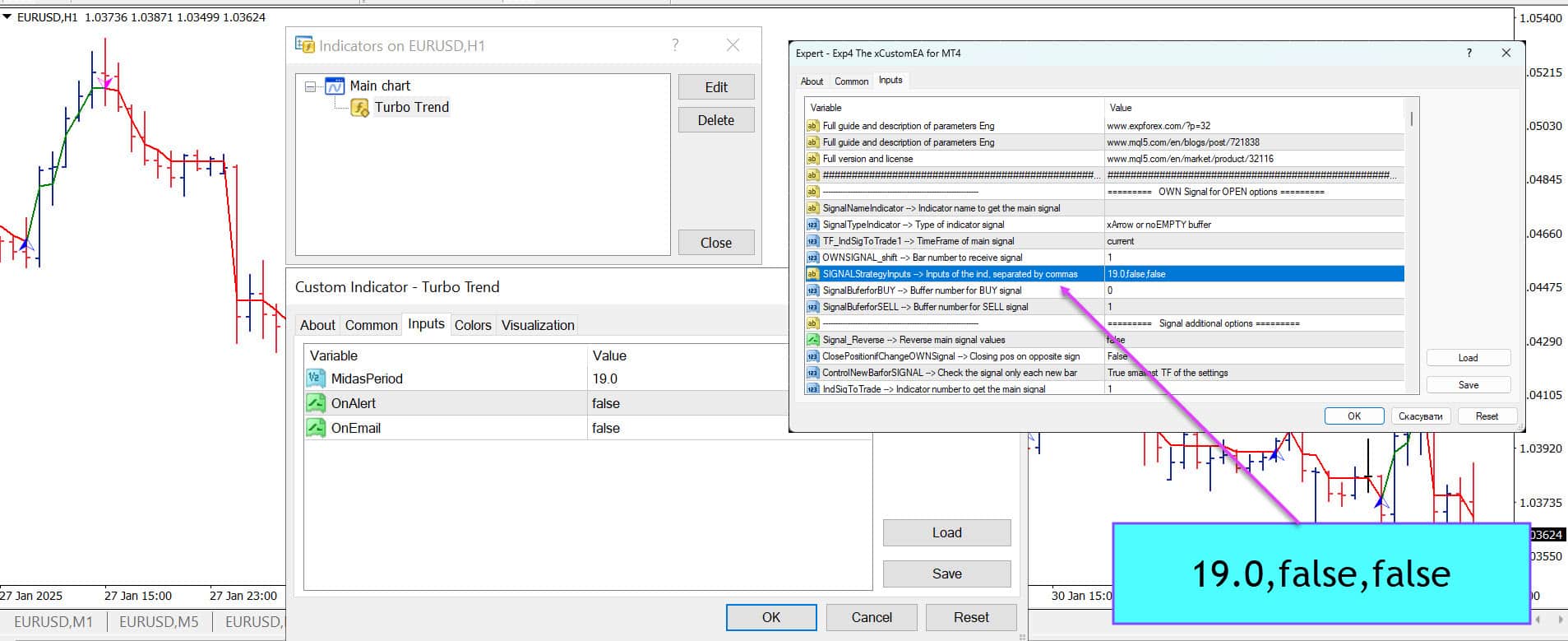The image size is (1568, 641).
Task: Click the Signal_Reverse row icon
Action: 812,340
